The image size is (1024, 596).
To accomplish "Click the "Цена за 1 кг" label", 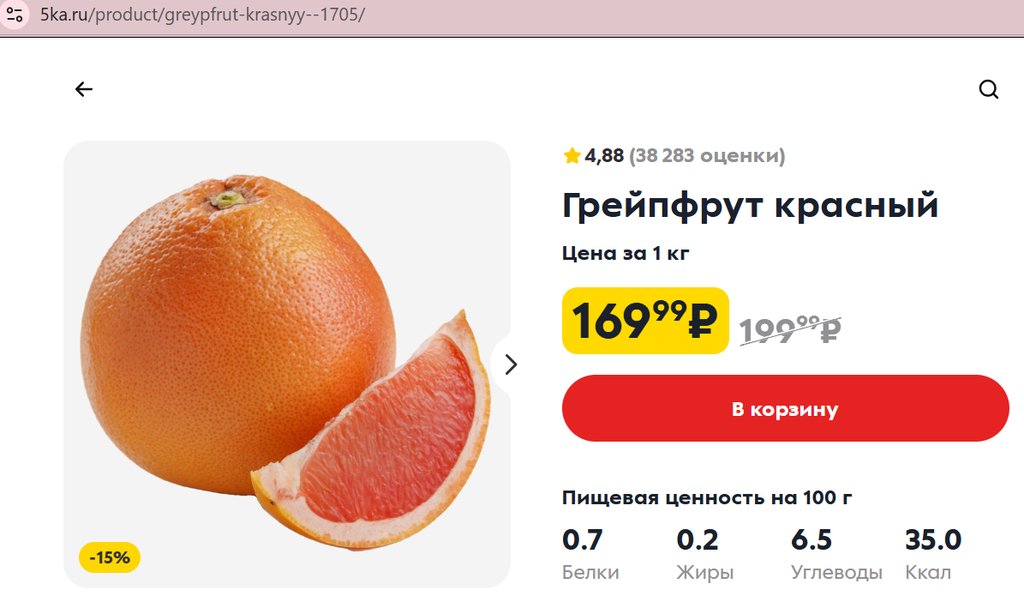I will 625,253.
